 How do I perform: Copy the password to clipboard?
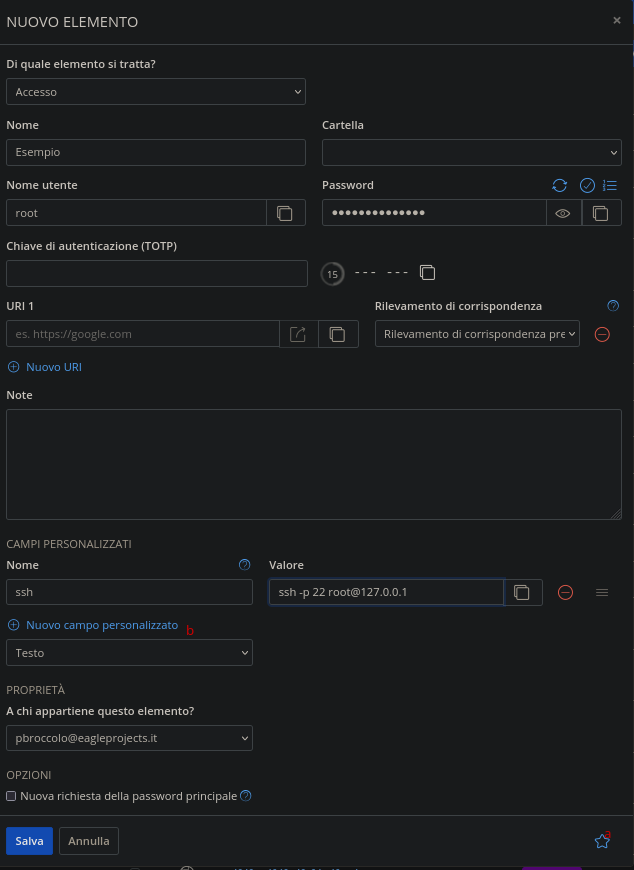(600, 213)
